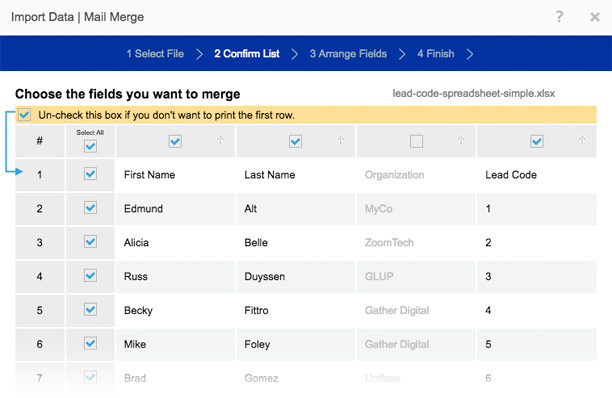Uncheck row 6 checkbox for Mike

coord(90,343)
